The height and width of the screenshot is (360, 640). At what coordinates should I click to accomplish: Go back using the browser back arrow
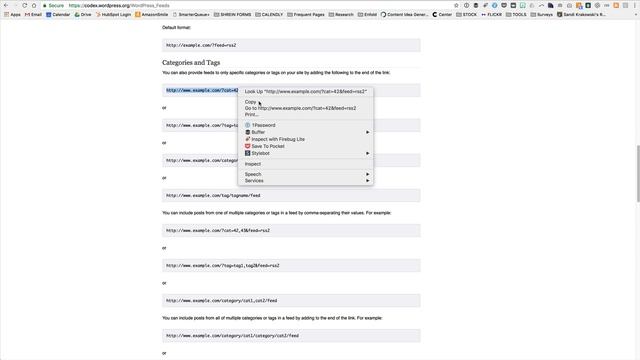pos(6,5)
